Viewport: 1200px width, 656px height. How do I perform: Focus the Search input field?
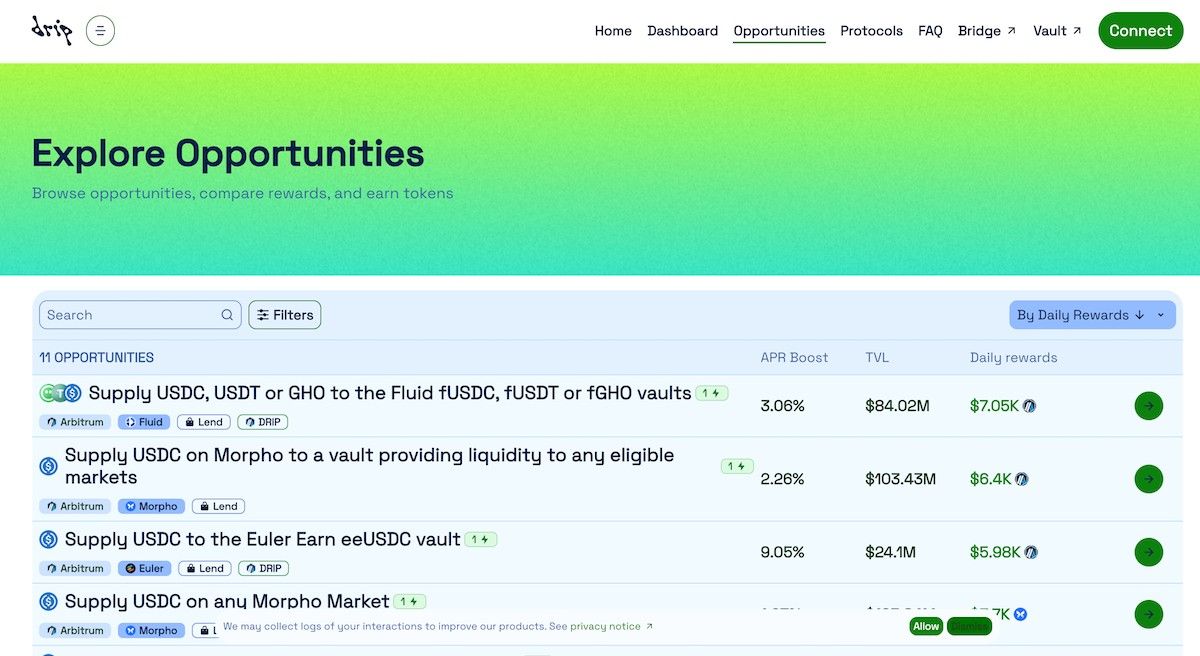130,315
